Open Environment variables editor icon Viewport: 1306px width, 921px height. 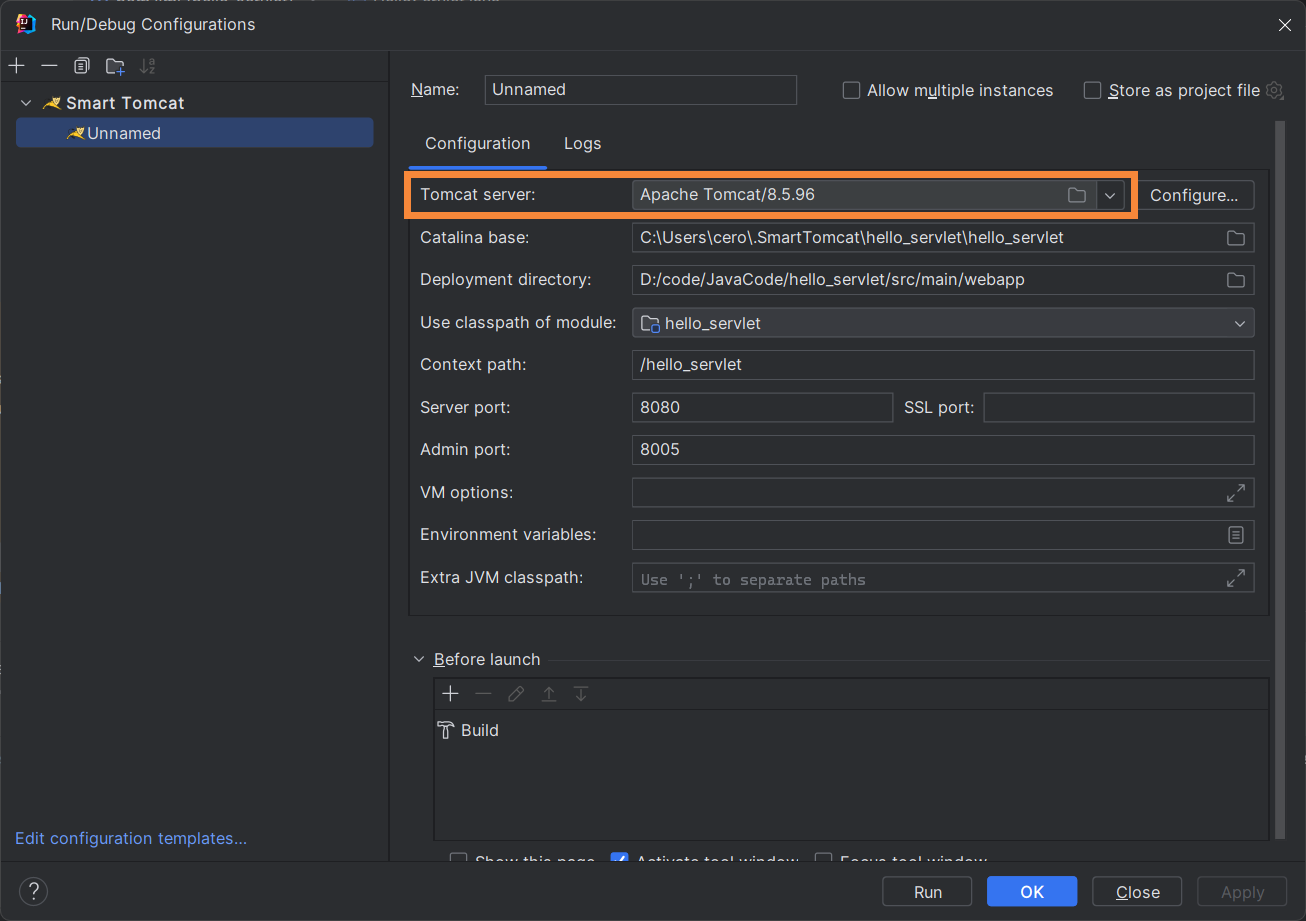point(1236,535)
